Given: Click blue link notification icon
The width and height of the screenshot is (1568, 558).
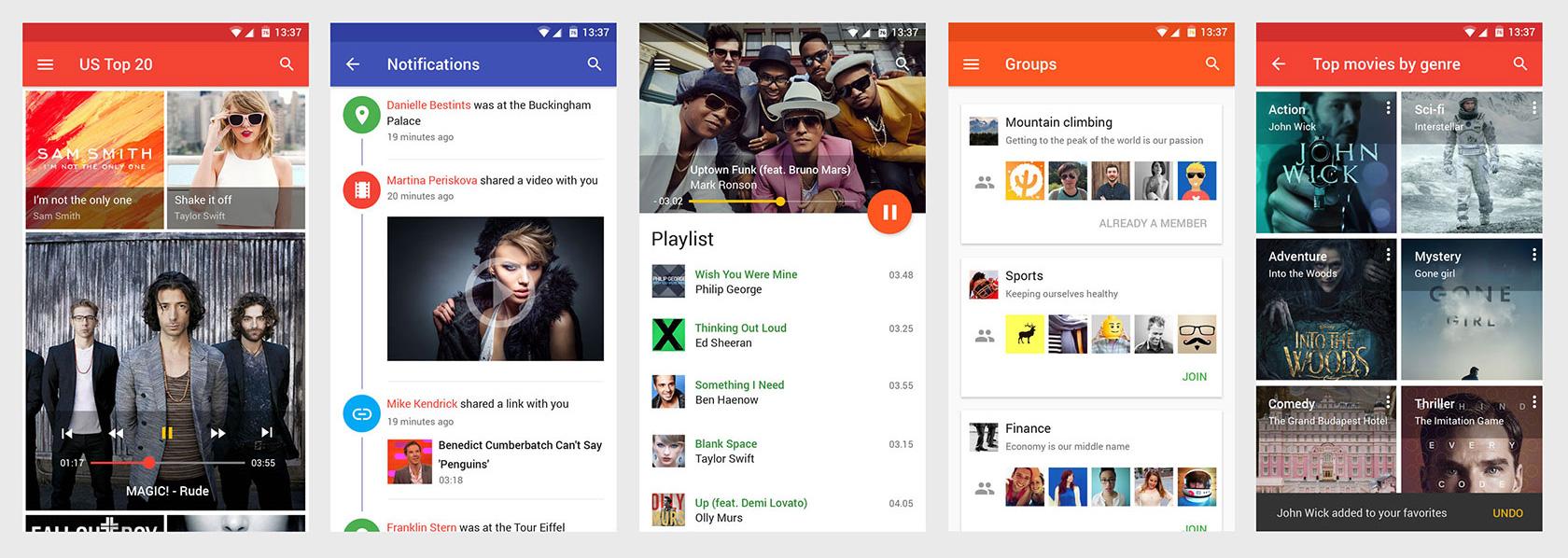Looking at the screenshot, I should pyautogui.click(x=361, y=413).
